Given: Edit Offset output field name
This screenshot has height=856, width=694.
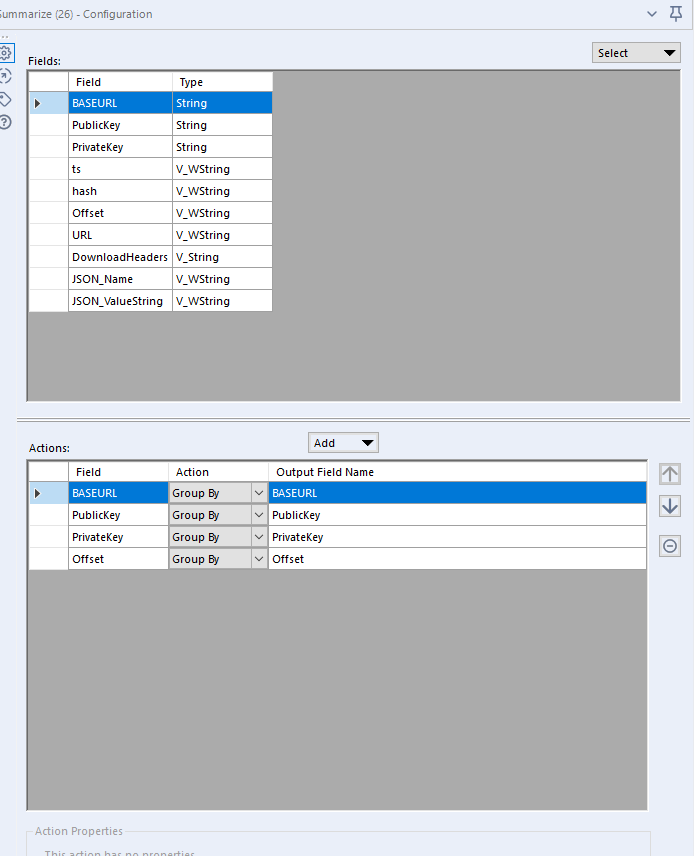Looking at the screenshot, I should tap(457, 559).
